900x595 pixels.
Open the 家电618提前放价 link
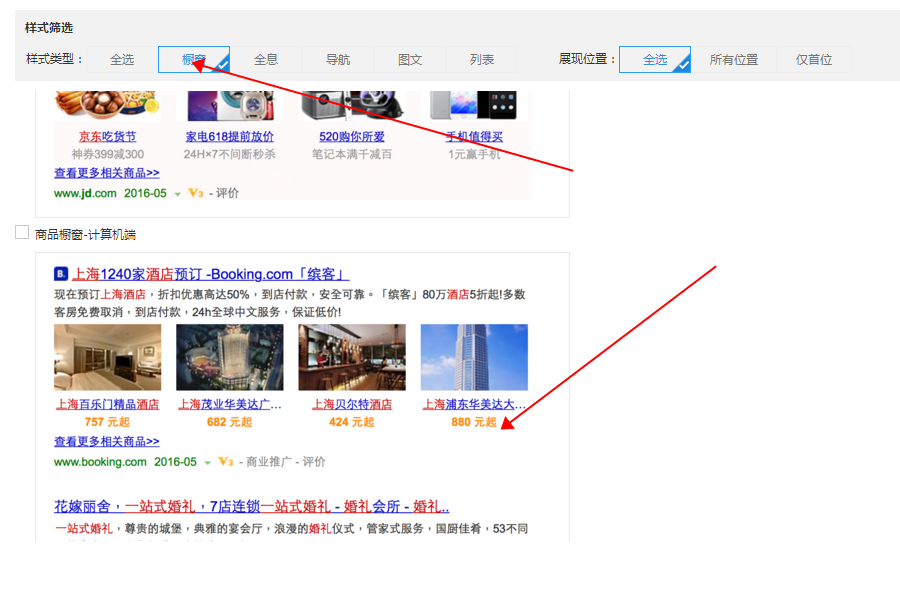230,137
